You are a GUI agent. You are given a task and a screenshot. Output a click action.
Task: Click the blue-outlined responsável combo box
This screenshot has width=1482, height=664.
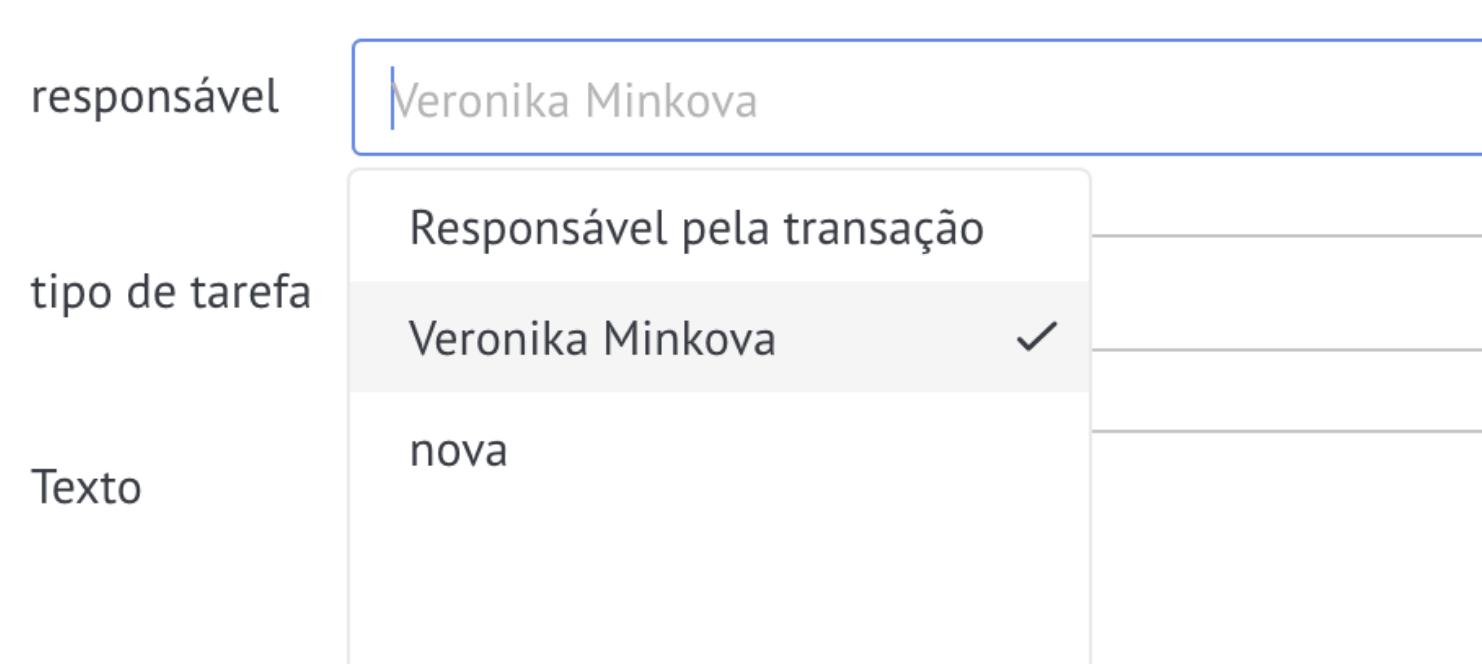[x=917, y=98]
